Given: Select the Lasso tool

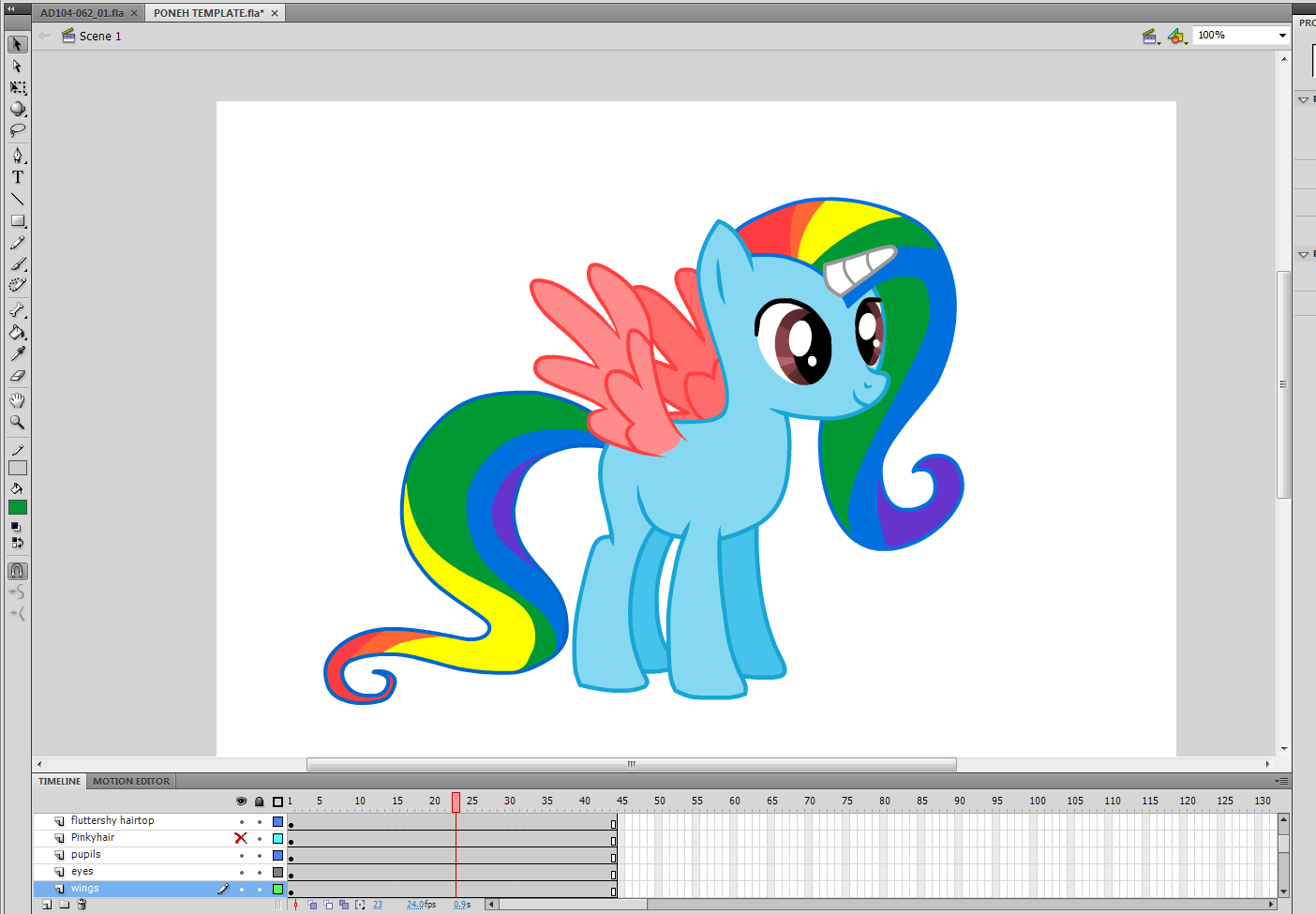Looking at the screenshot, I should 17,131.
